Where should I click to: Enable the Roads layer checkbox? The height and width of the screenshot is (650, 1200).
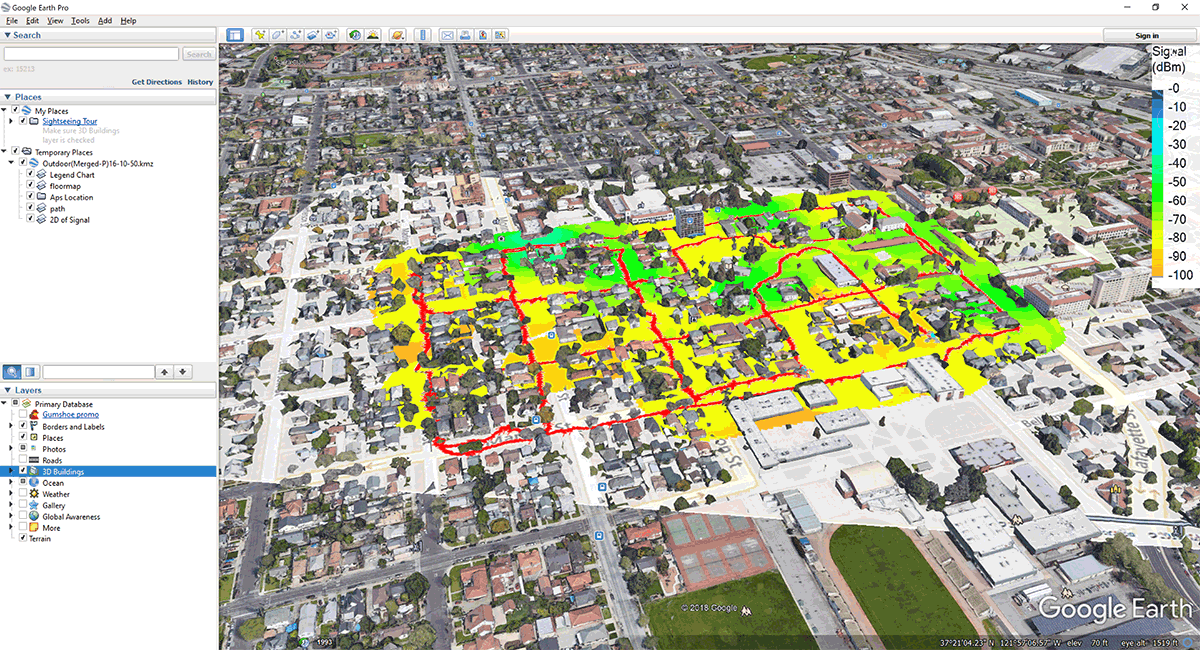point(23,460)
